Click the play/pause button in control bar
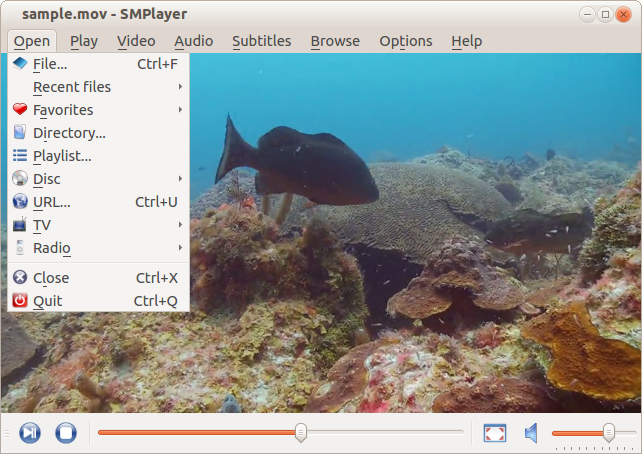This screenshot has width=642, height=454. pos(30,432)
